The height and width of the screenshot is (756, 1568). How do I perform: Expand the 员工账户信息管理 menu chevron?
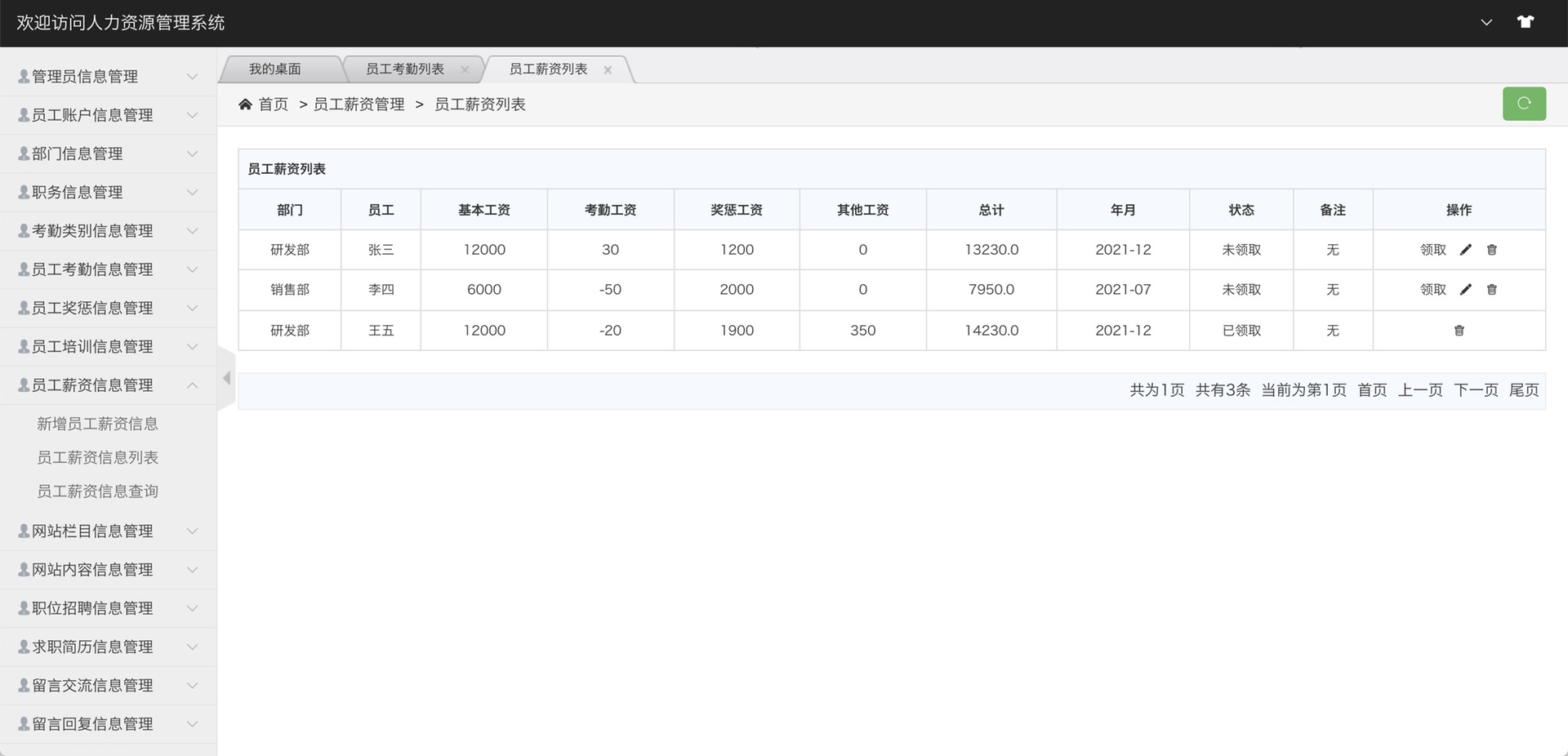click(193, 115)
